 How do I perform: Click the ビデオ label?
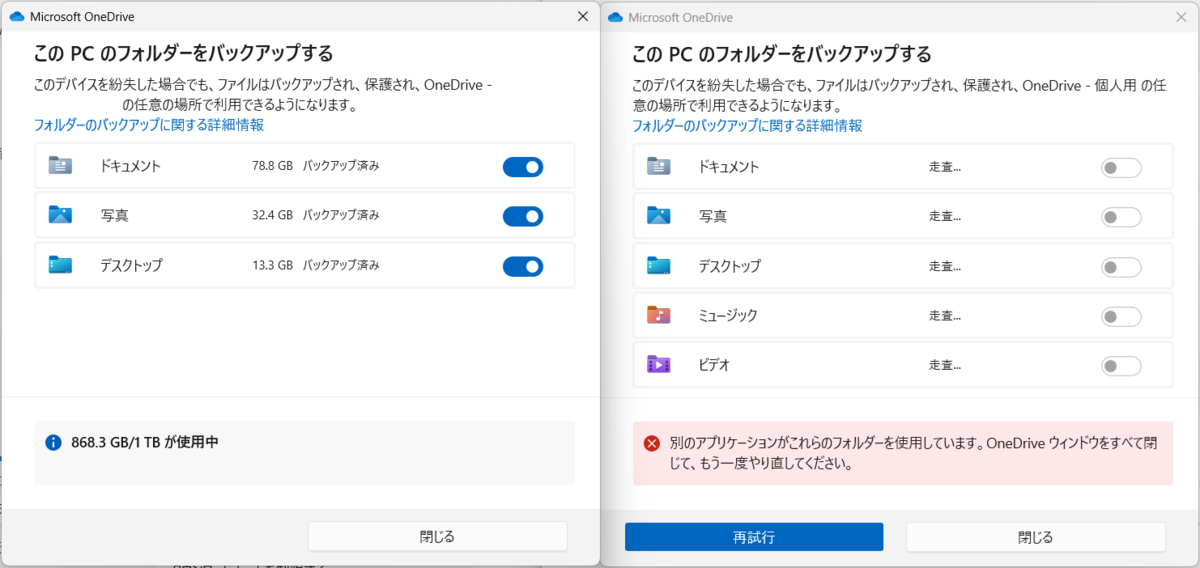(714, 365)
